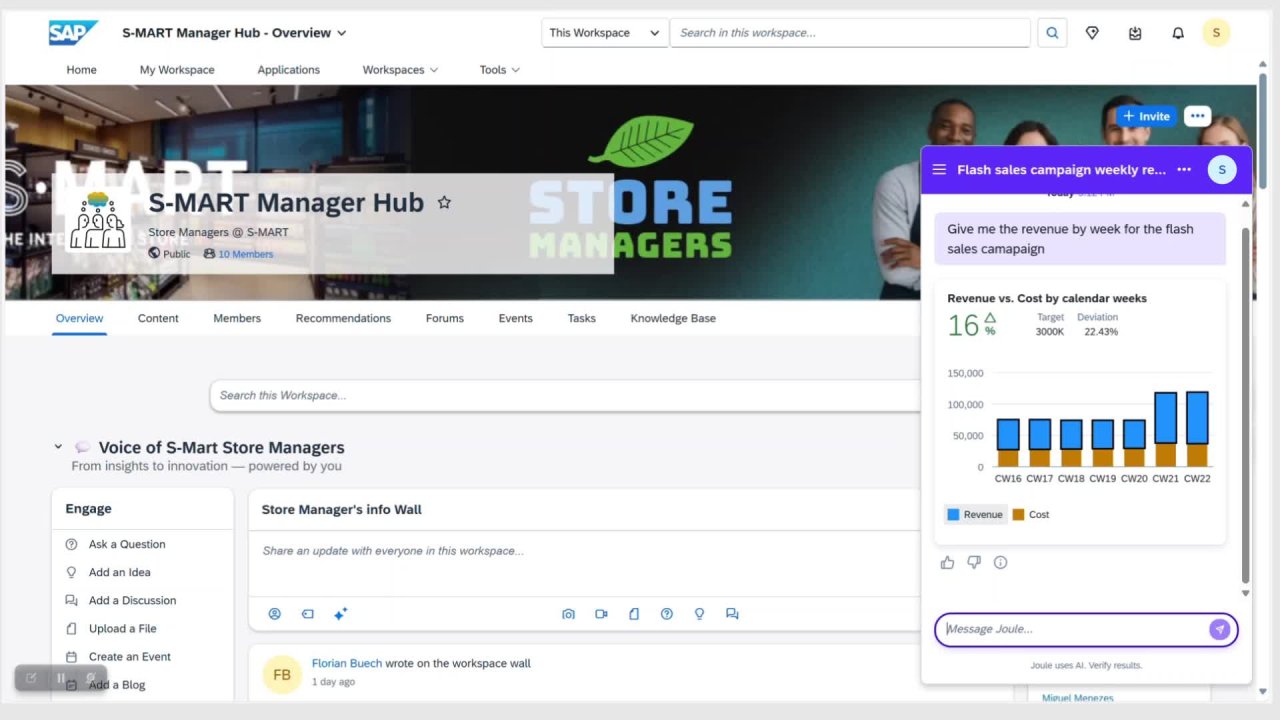
Task: Click Upload a File in Engage
Action: click(123, 628)
